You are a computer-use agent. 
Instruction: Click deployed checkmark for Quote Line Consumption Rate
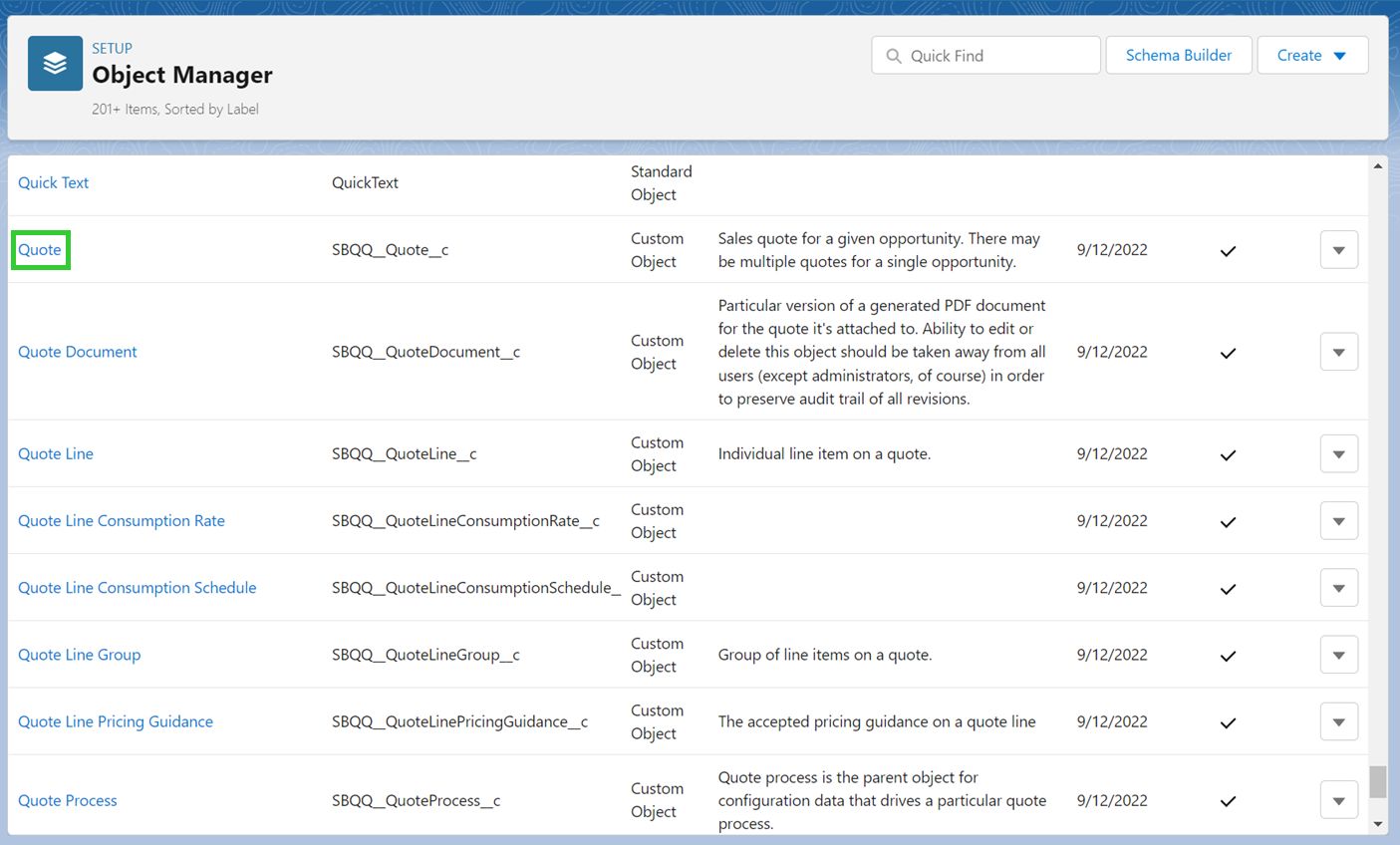1228,522
